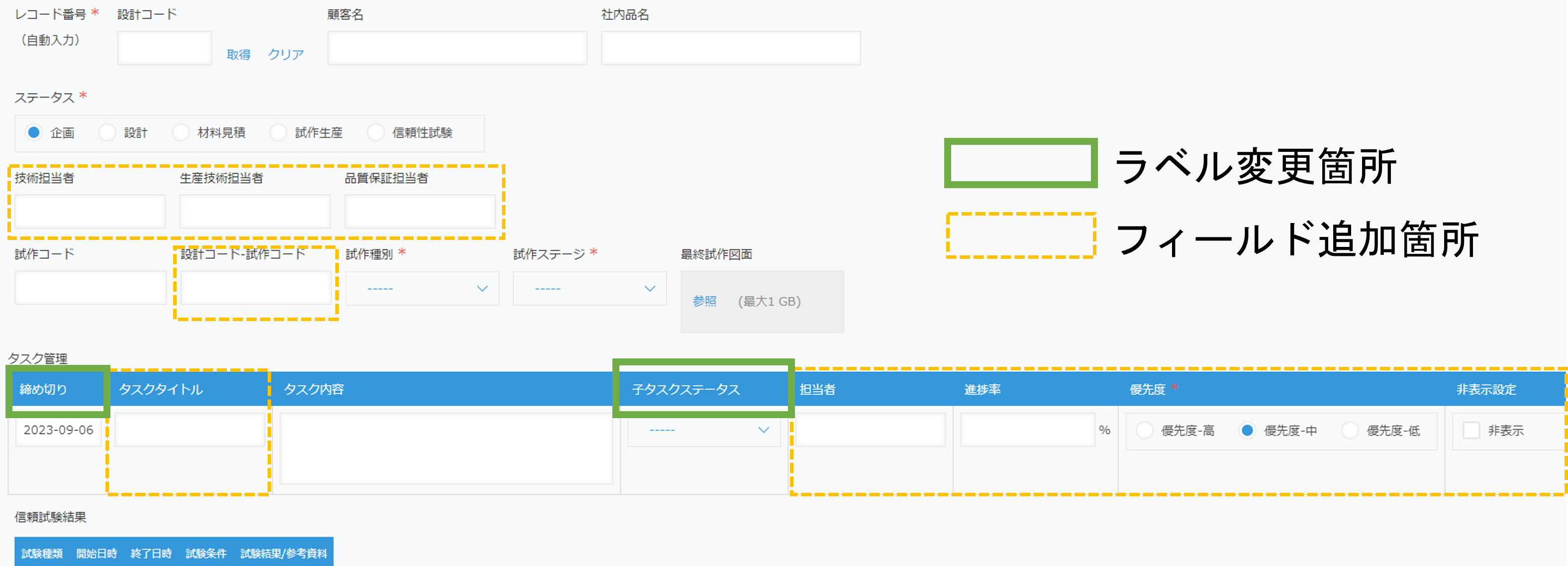Select the 材料見積 status radio button

(x=181, y=132)
